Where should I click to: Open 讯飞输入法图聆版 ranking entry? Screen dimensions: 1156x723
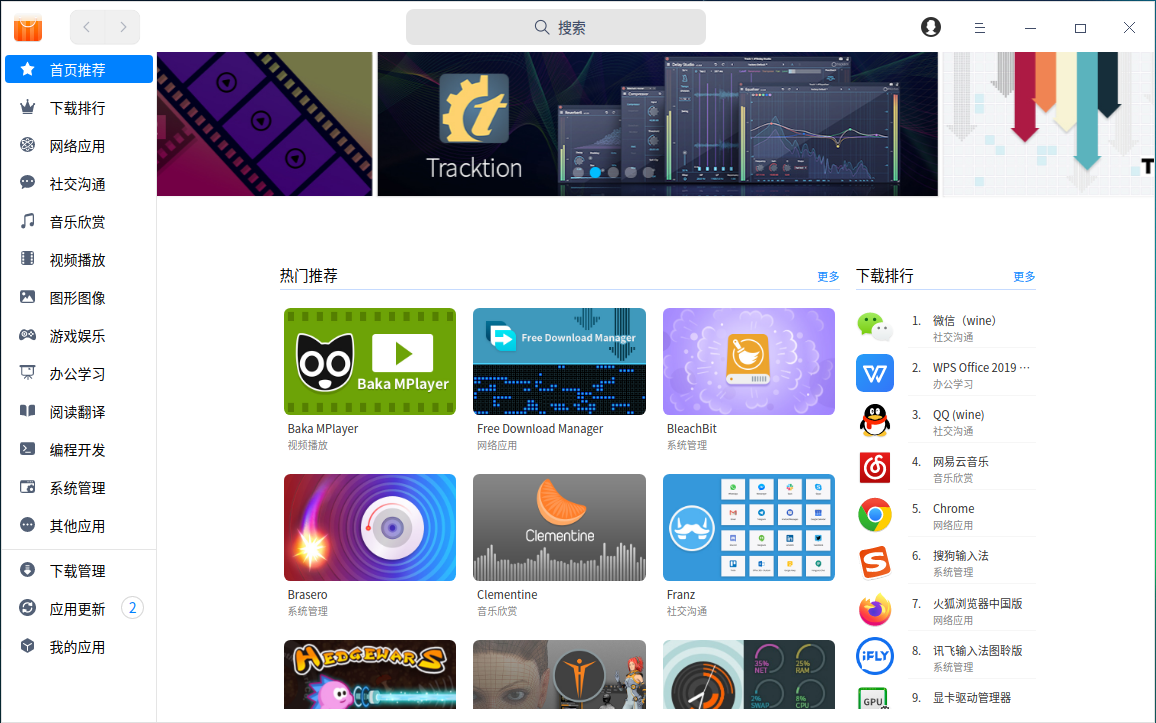click(x=978, y=650)
